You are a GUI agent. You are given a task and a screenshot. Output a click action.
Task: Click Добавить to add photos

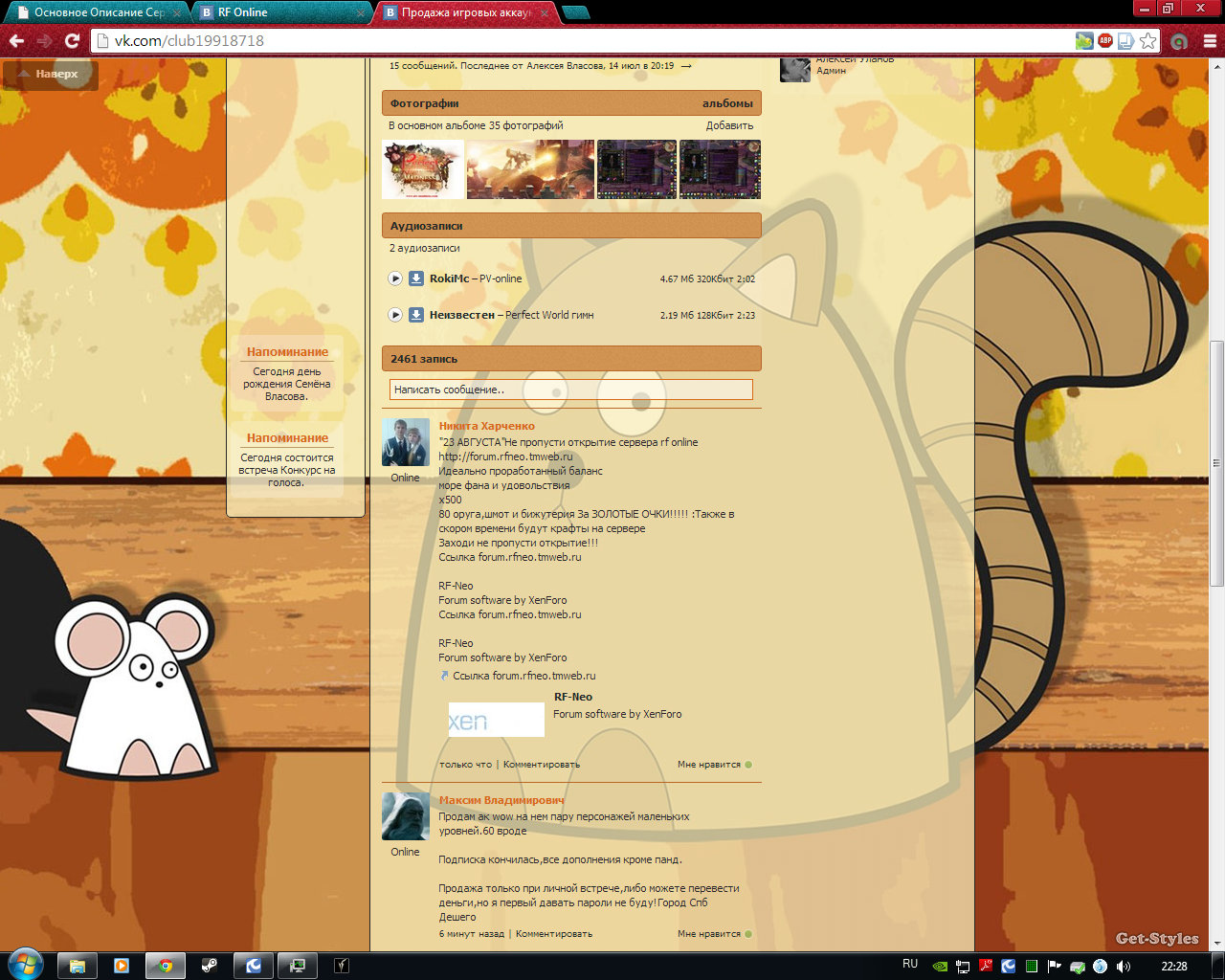click(x=729, y=125)
